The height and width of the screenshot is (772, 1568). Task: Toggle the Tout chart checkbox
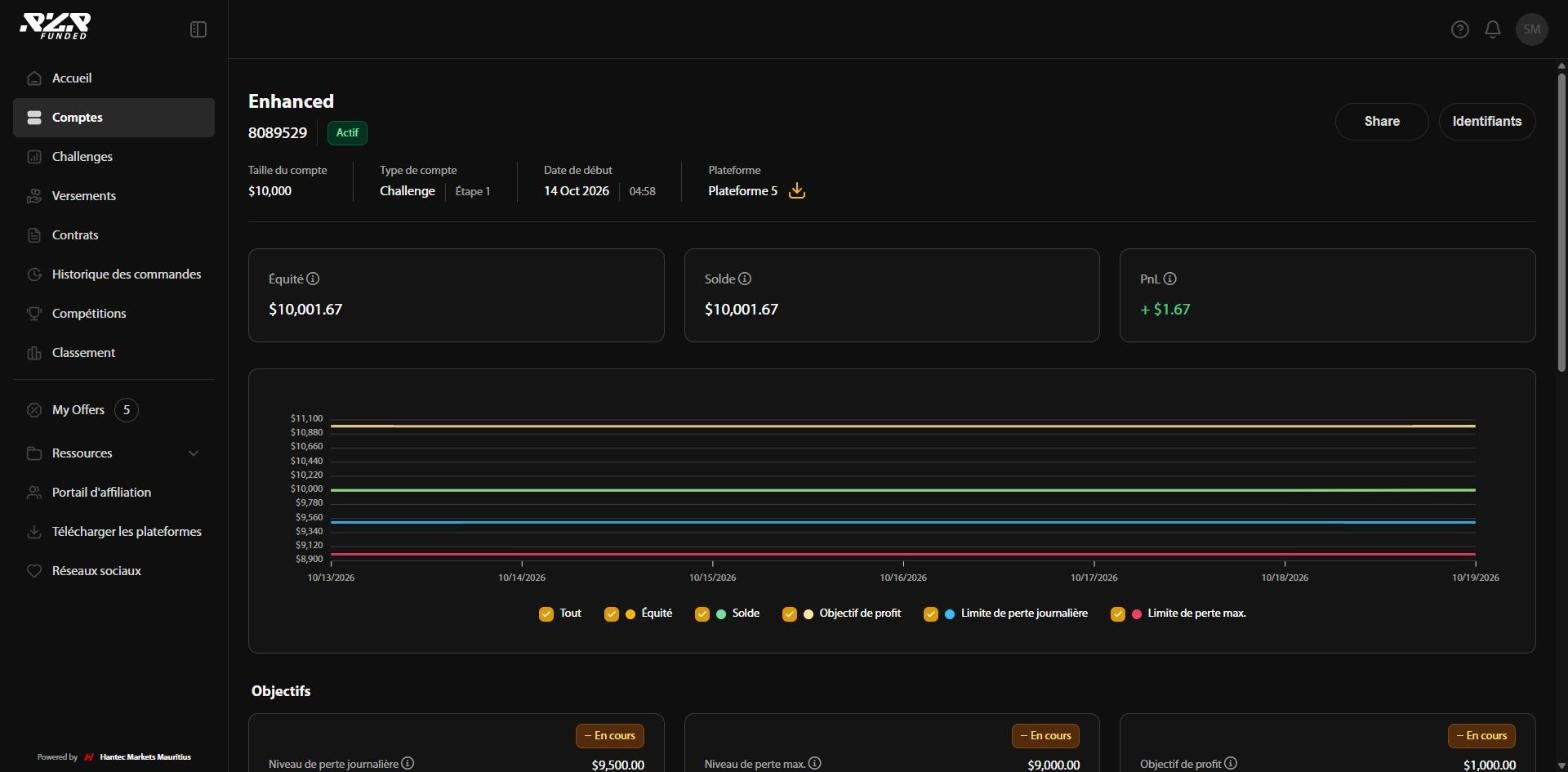click(546, 614)
